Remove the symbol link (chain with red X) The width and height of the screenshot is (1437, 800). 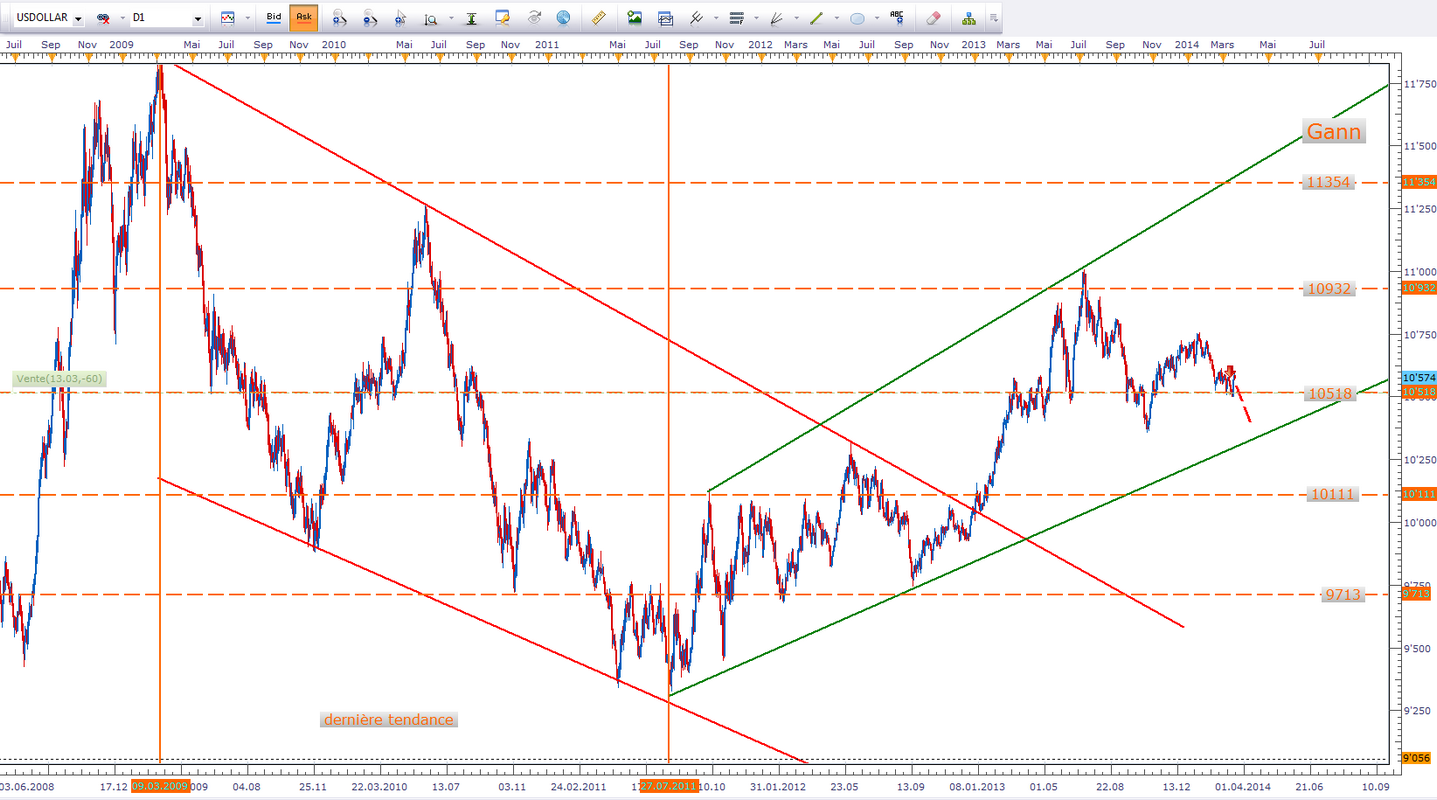point(103,18)
